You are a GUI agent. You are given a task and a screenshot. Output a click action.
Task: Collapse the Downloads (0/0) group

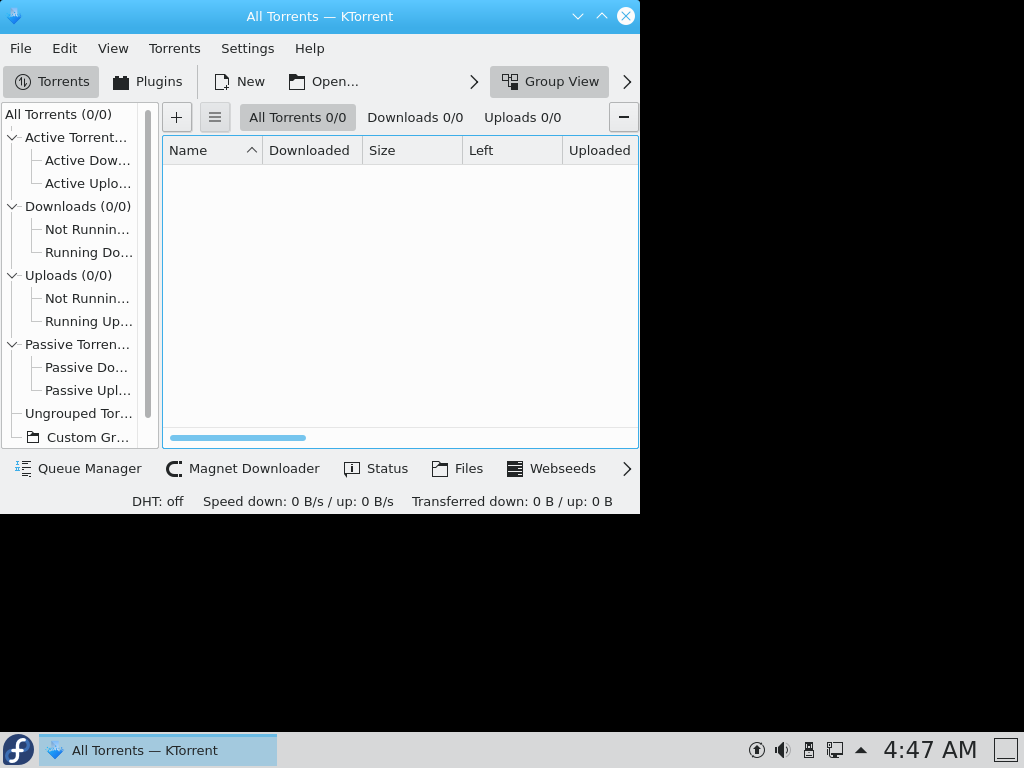click(x=12, y=206)
